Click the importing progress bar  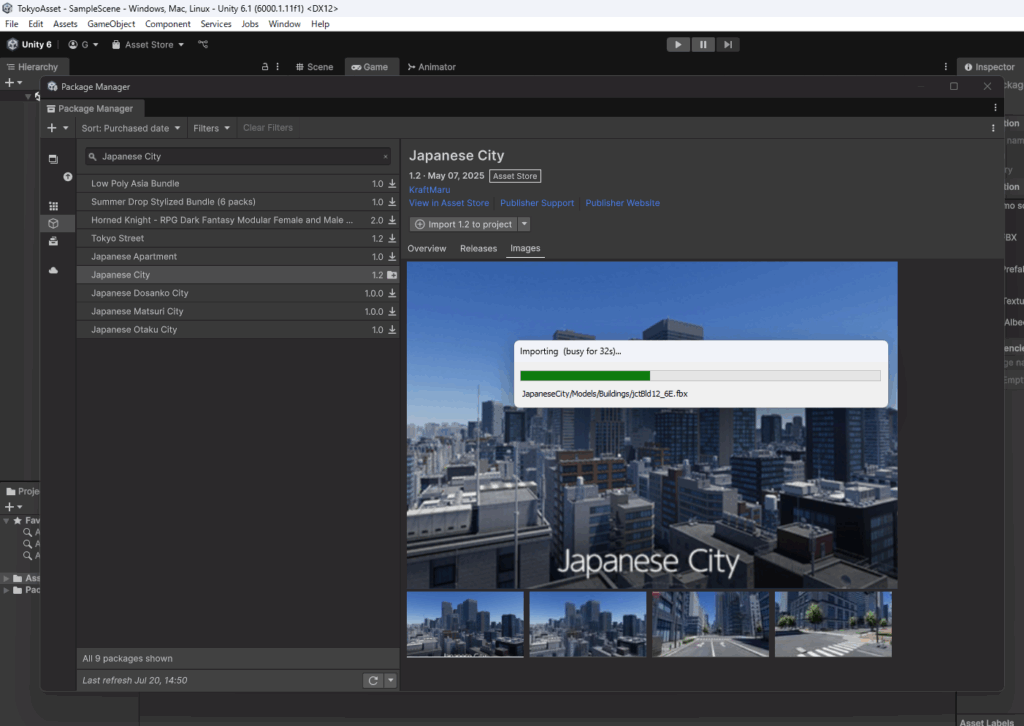[700, 375]
